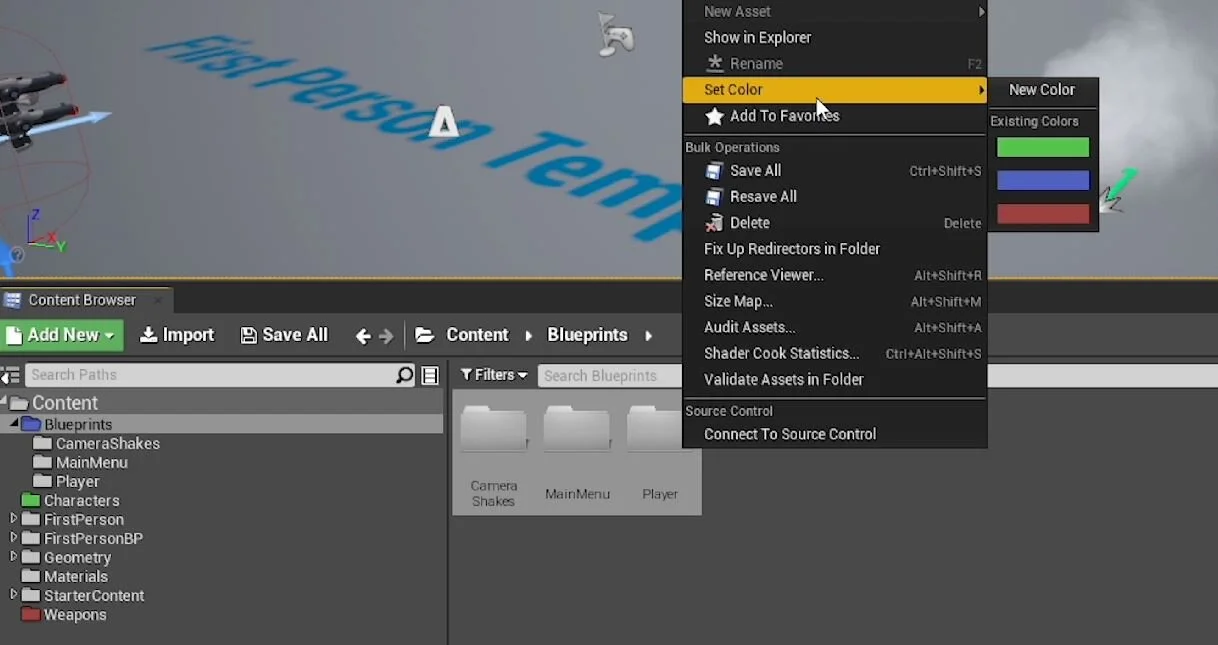The width and height of the screenshot is (1218, 645).
Task: Choose Size Map from the context menu
Action: (738, 301)
